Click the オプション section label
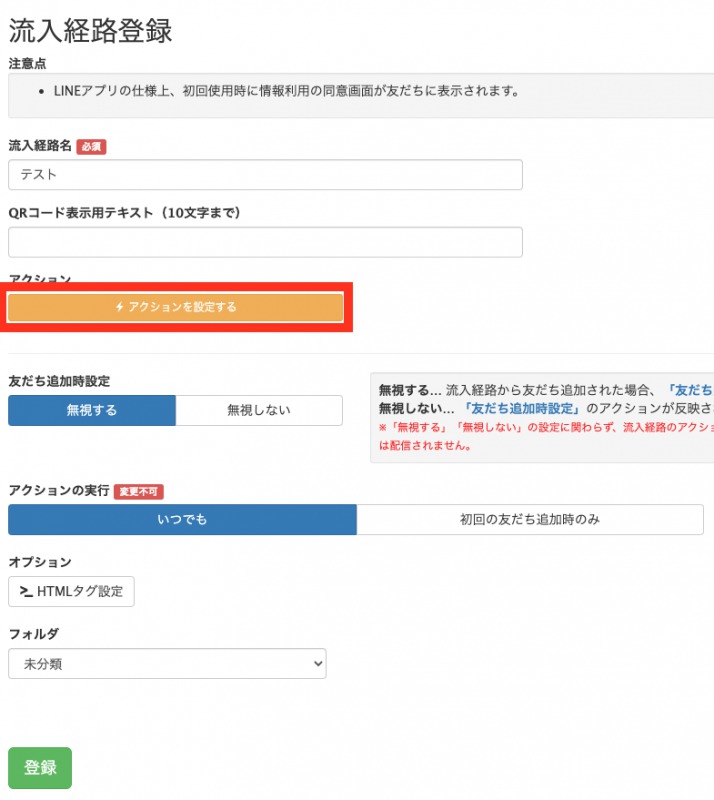The image size is (714, 800). tap(40, 562)
